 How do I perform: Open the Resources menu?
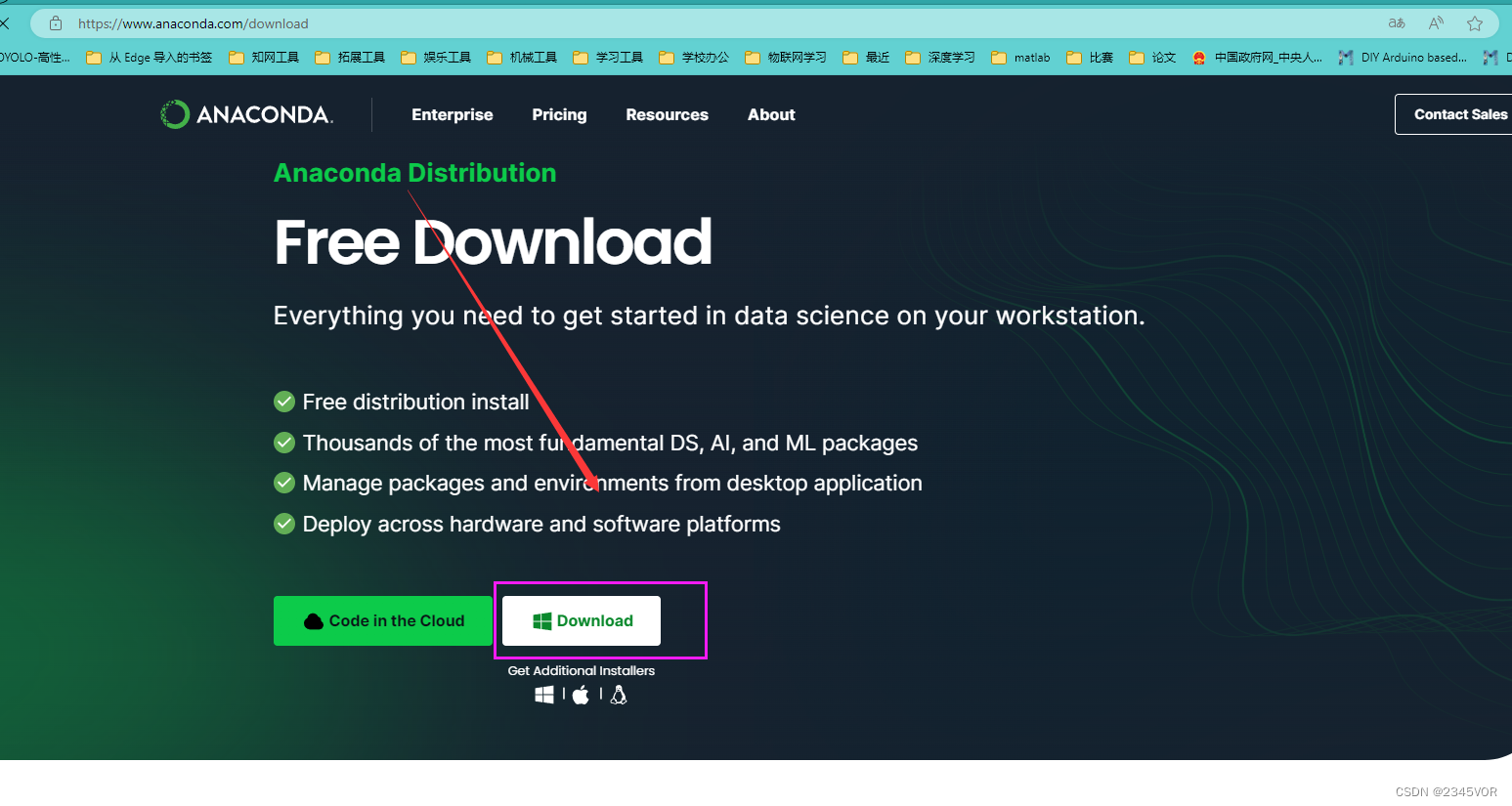point(668,114)
